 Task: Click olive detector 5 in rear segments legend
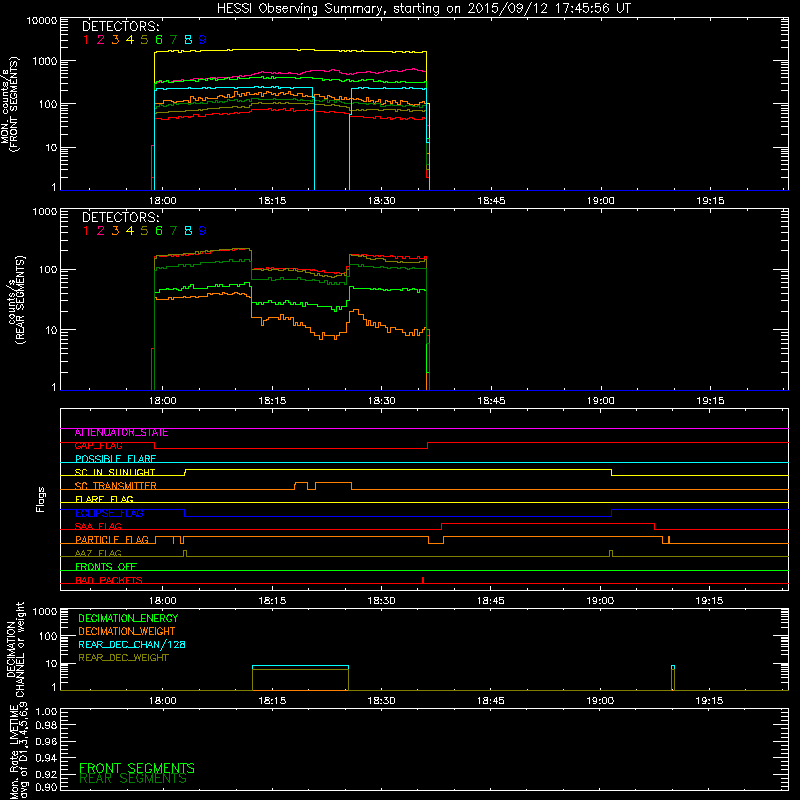144,231
